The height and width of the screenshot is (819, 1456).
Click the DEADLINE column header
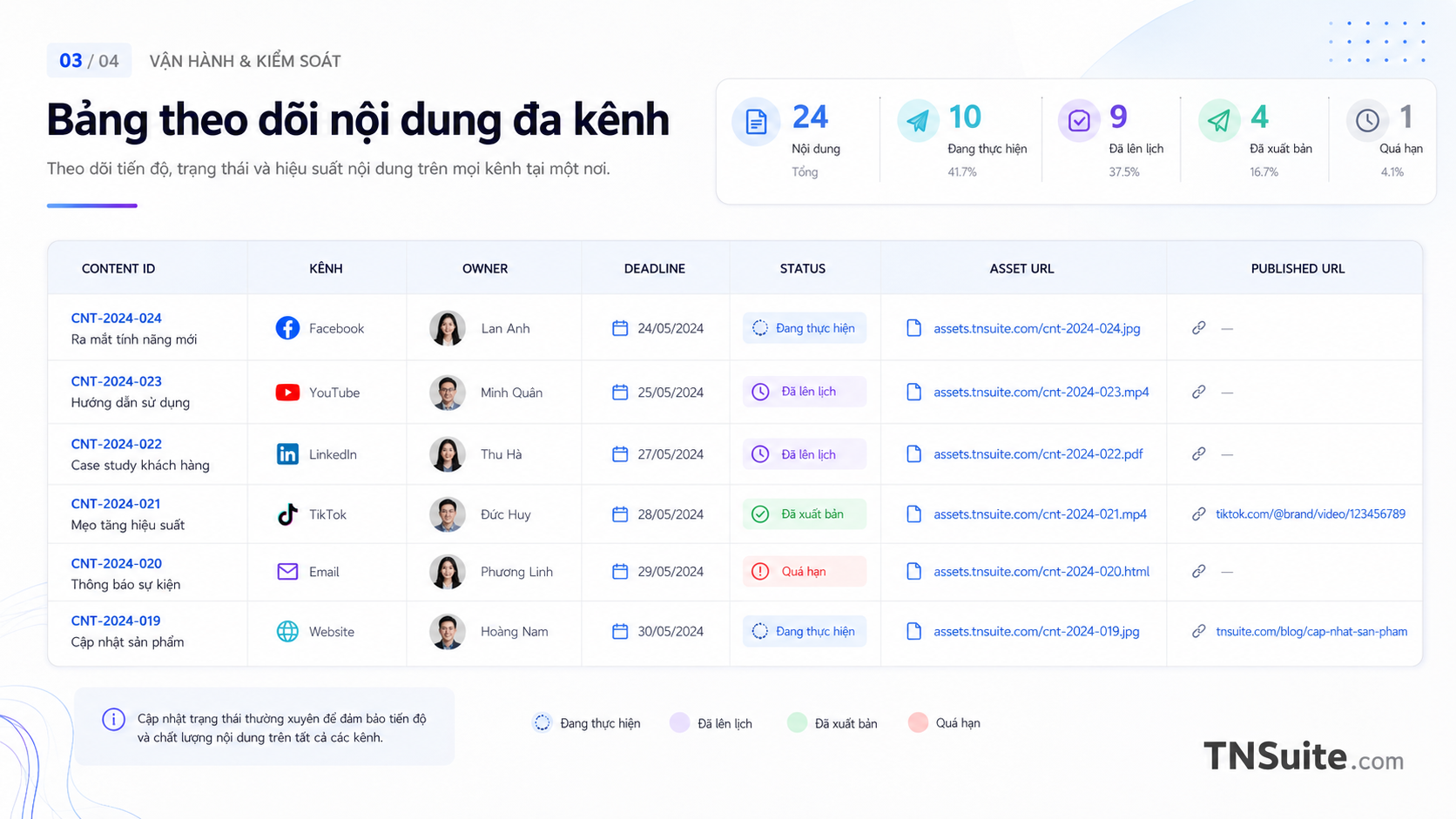[655, 269]
